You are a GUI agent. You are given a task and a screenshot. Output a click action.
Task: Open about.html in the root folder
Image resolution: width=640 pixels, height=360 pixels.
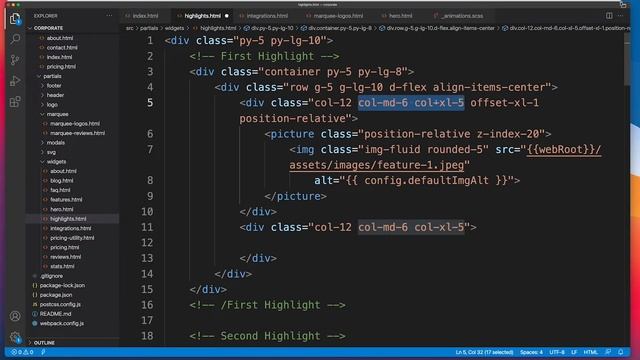point(60,38)
